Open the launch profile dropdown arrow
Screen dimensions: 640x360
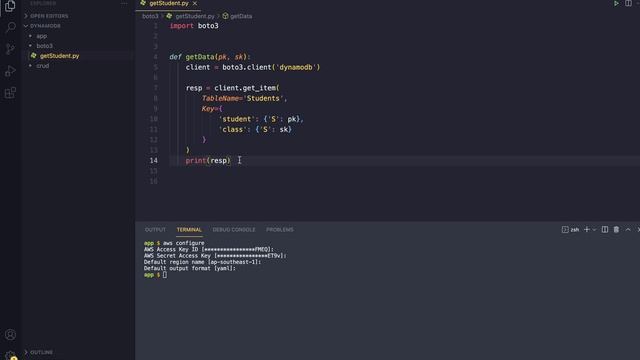pyautogui.click(x=594, y=229)
